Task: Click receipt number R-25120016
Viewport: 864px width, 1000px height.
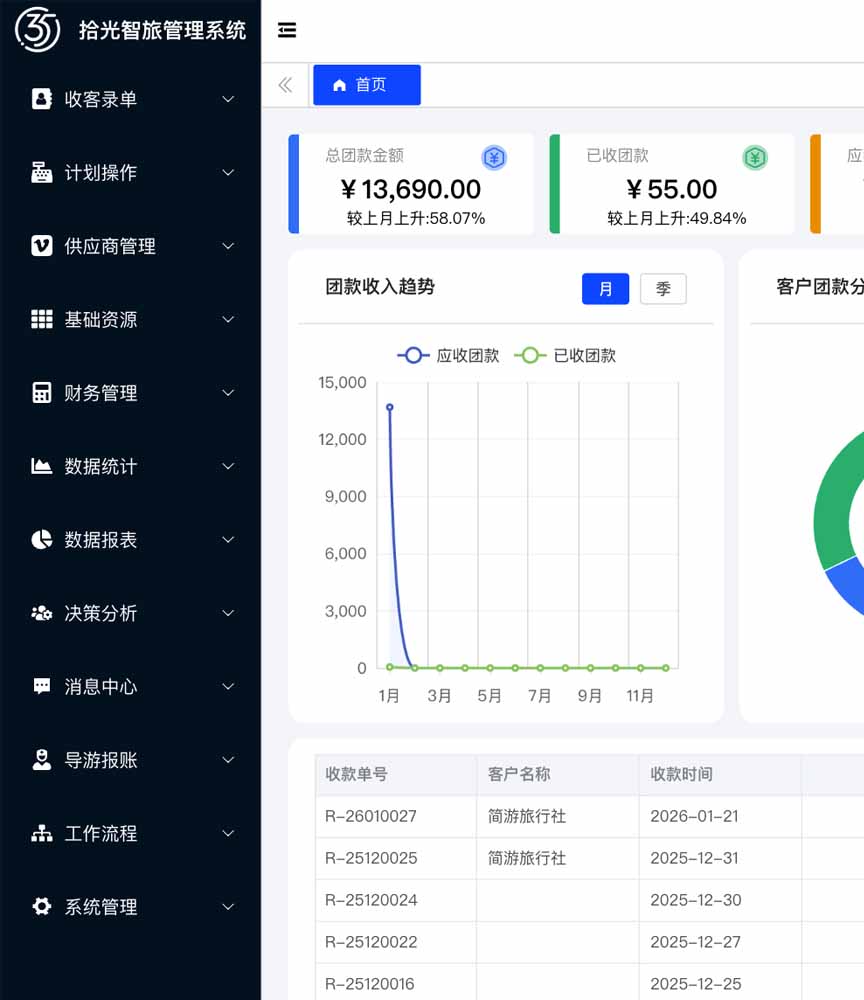Action: point(370,984)
